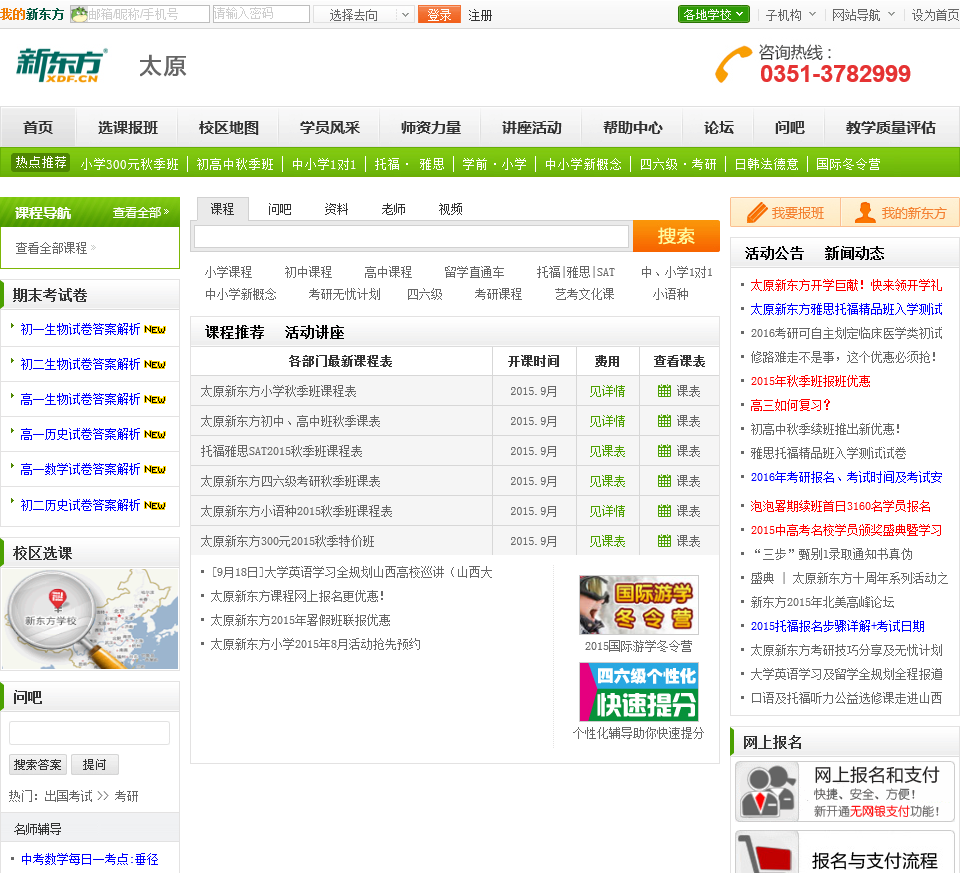Open 高三如何复习? announcement
Viewport: 960px width, 873px height.
click(790, 405)
